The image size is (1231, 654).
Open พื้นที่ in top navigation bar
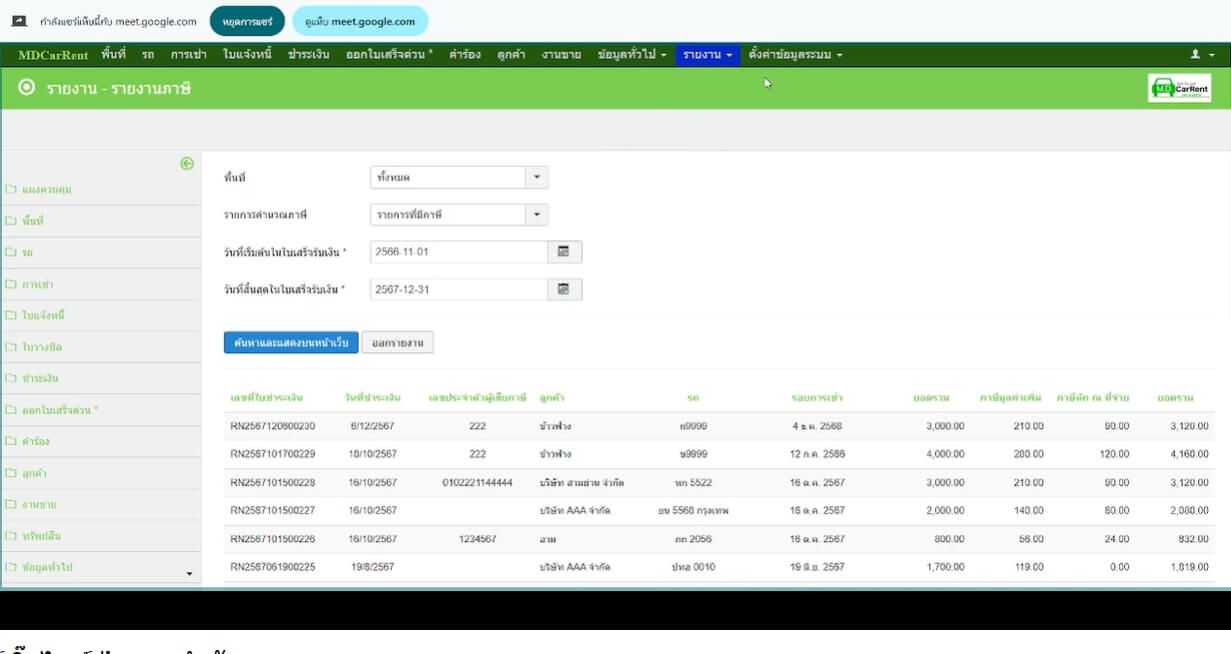113,55
